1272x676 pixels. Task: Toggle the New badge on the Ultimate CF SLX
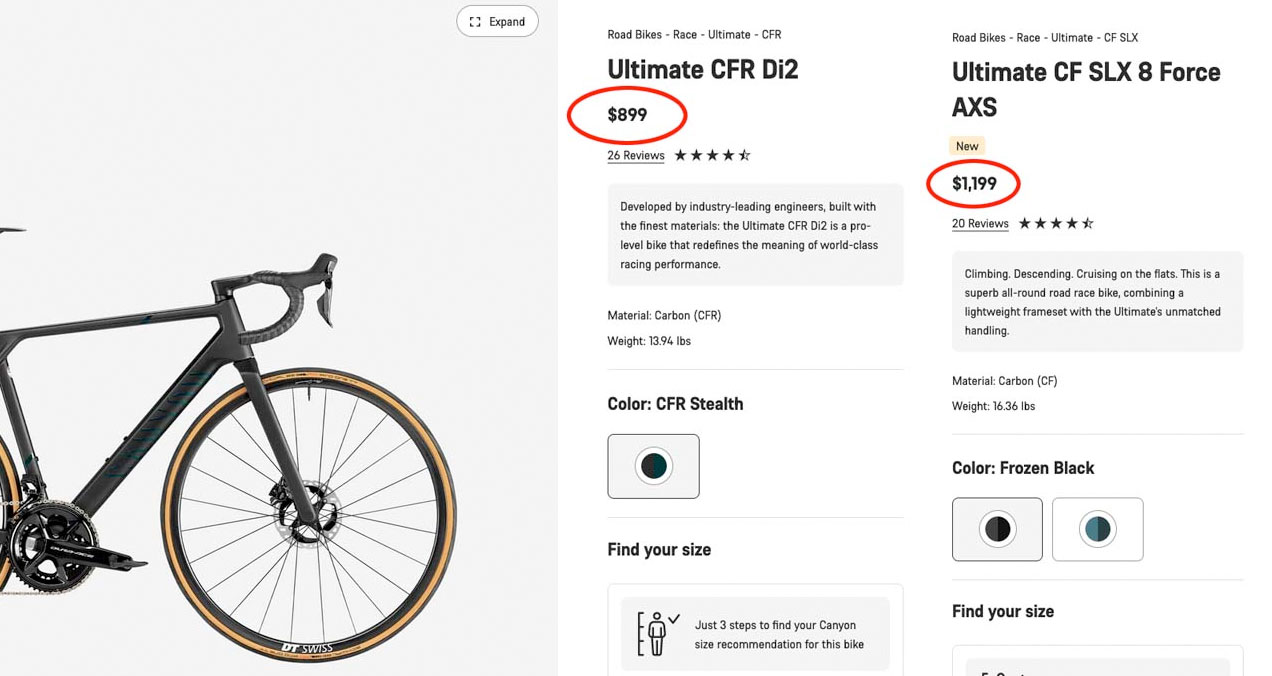click(966, 146)
